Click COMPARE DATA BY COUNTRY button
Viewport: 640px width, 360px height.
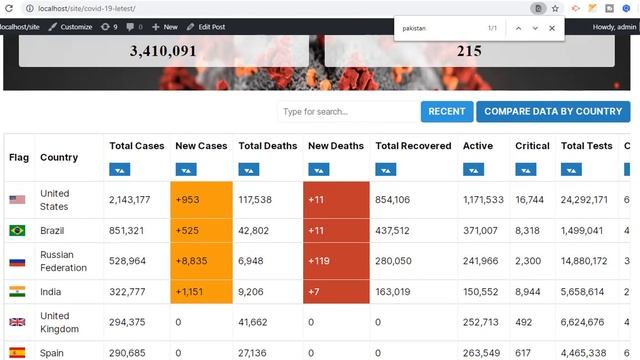(553, 111)
